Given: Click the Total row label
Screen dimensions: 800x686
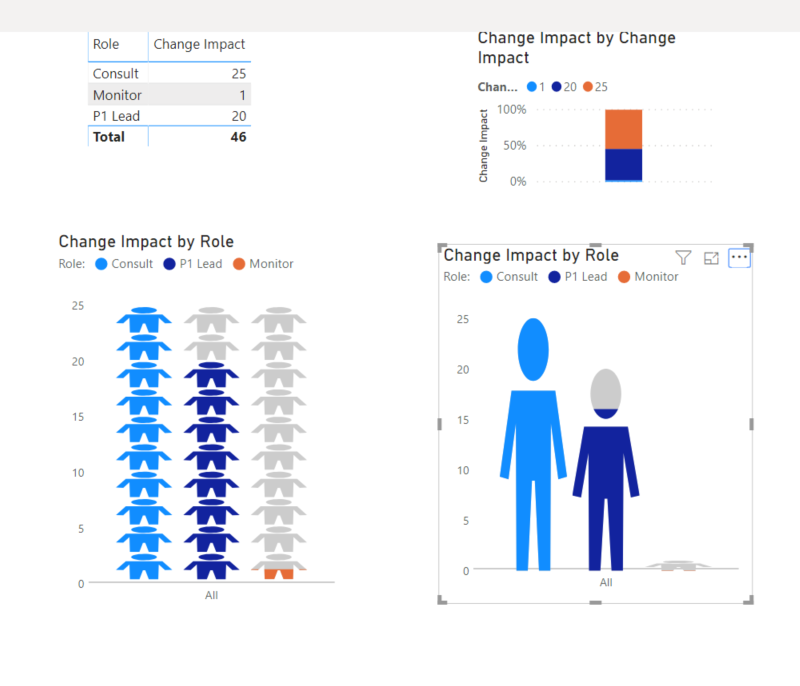Looking at the screenshot, I should pos(109,137).
